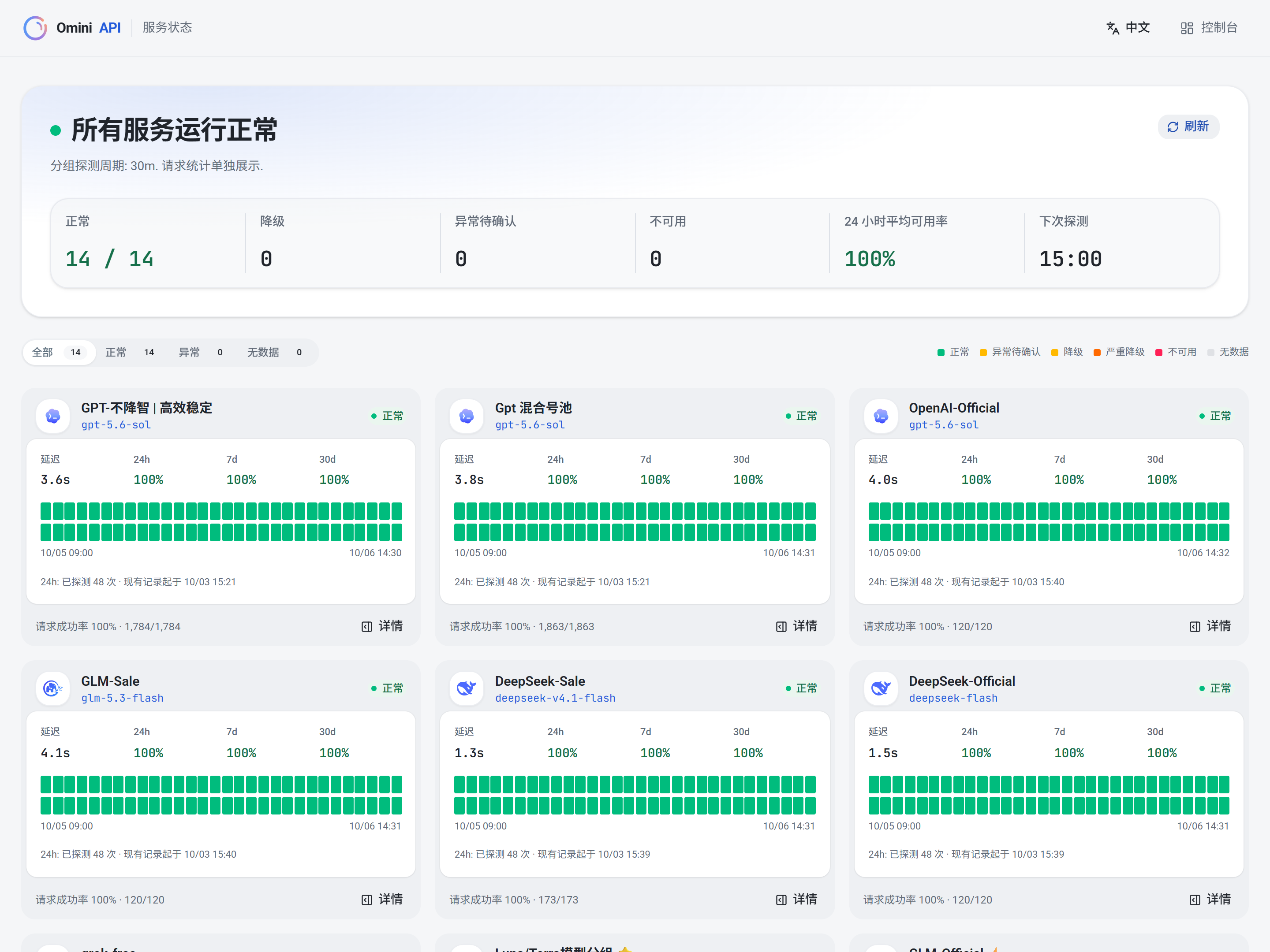Image resolution: width=1270 pixels, height=952 pixels.
Task: Click detail panel icon on DeepSeek-Sale card
Action: coord(781,900)
